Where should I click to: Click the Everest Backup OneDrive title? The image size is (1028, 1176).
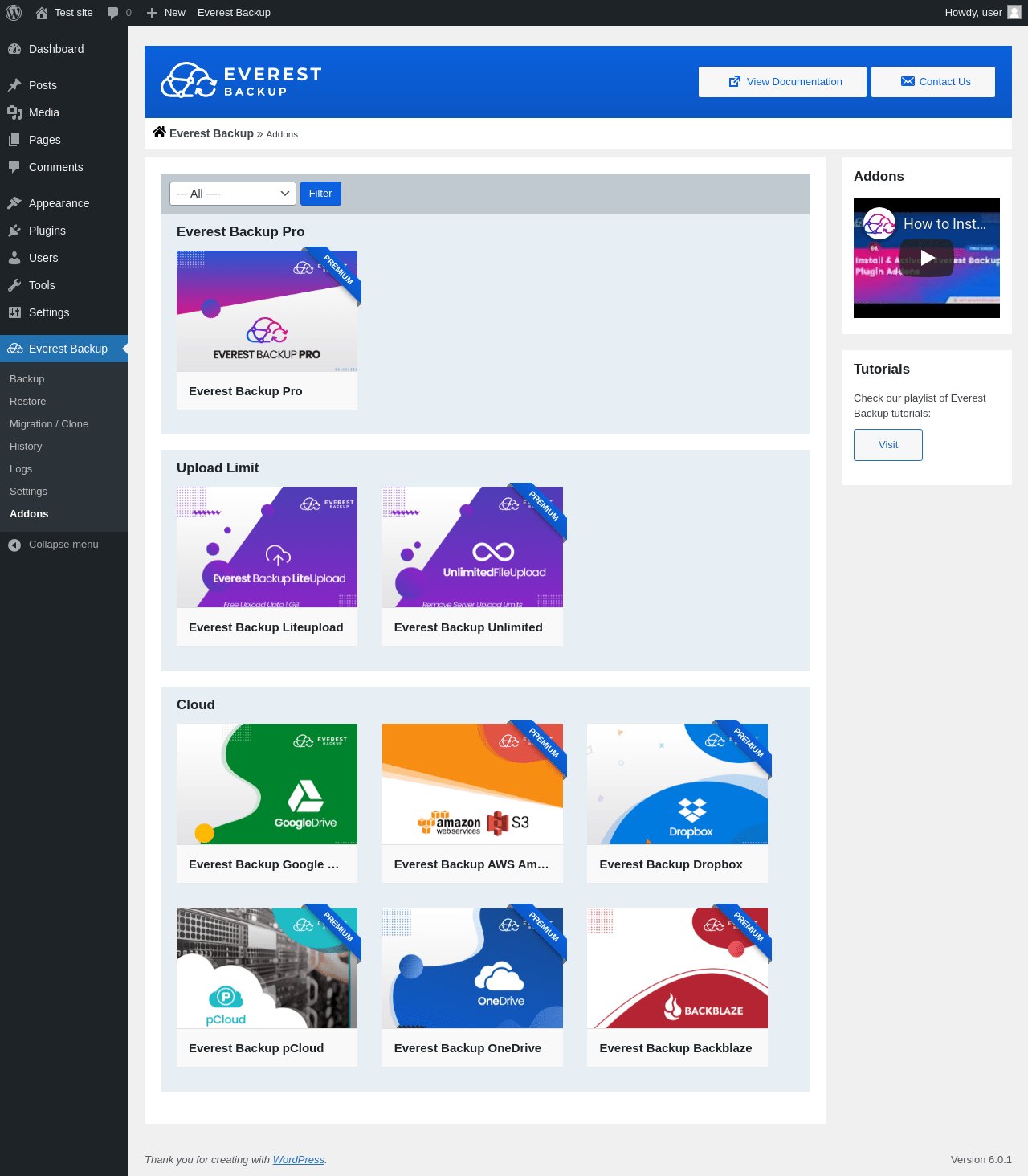pos(467,1048)
